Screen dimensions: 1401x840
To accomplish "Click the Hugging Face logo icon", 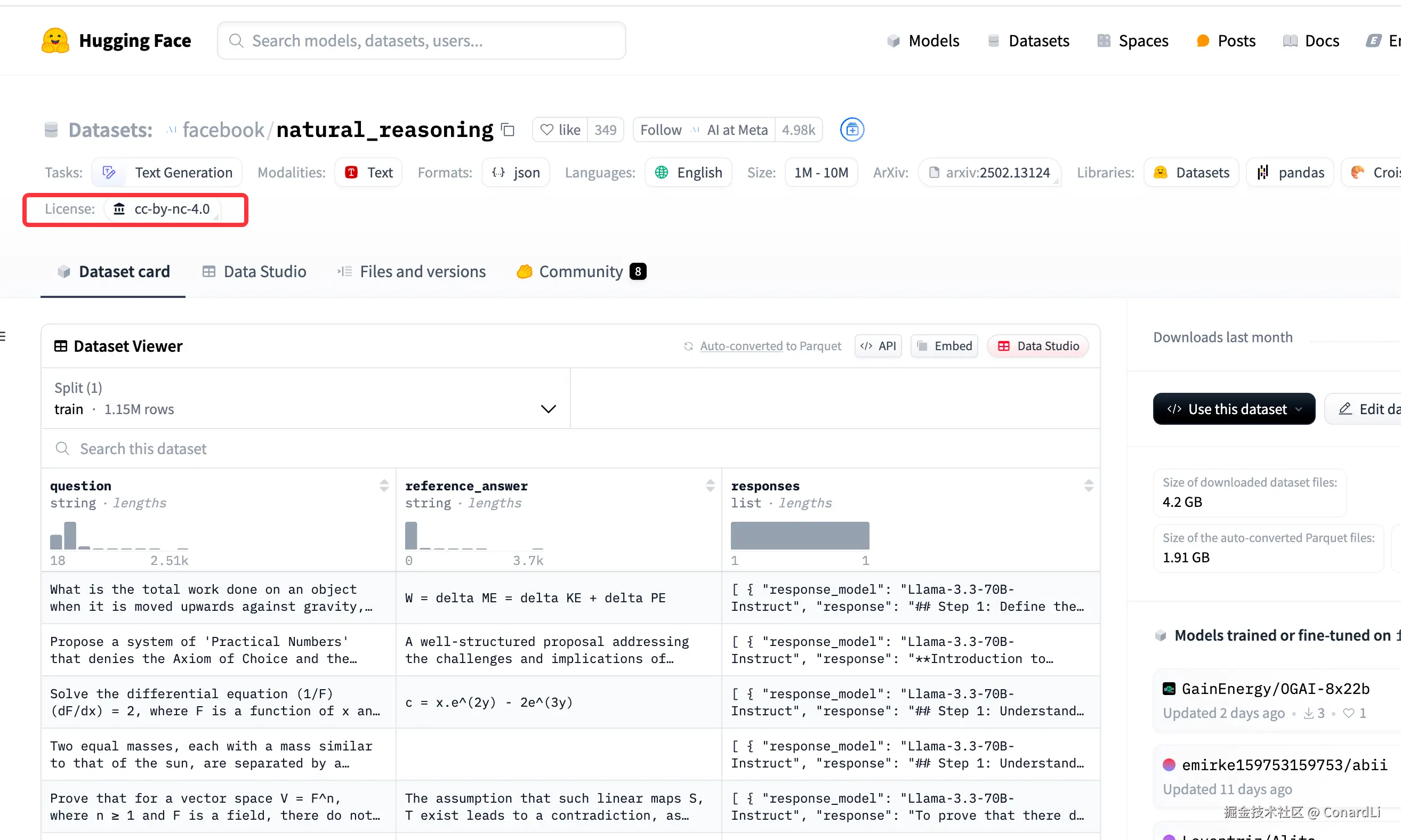I will click(x=55, y=41).
